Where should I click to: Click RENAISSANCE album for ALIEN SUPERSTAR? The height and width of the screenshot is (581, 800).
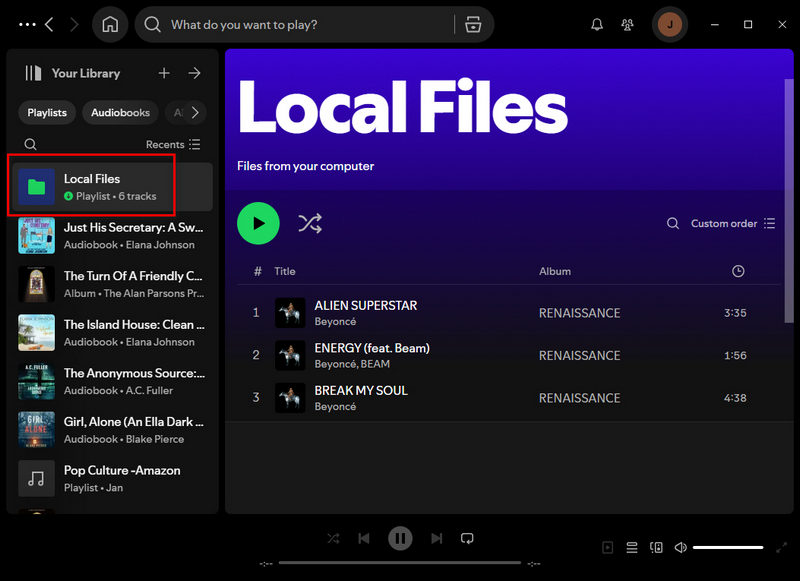point(580,313)
